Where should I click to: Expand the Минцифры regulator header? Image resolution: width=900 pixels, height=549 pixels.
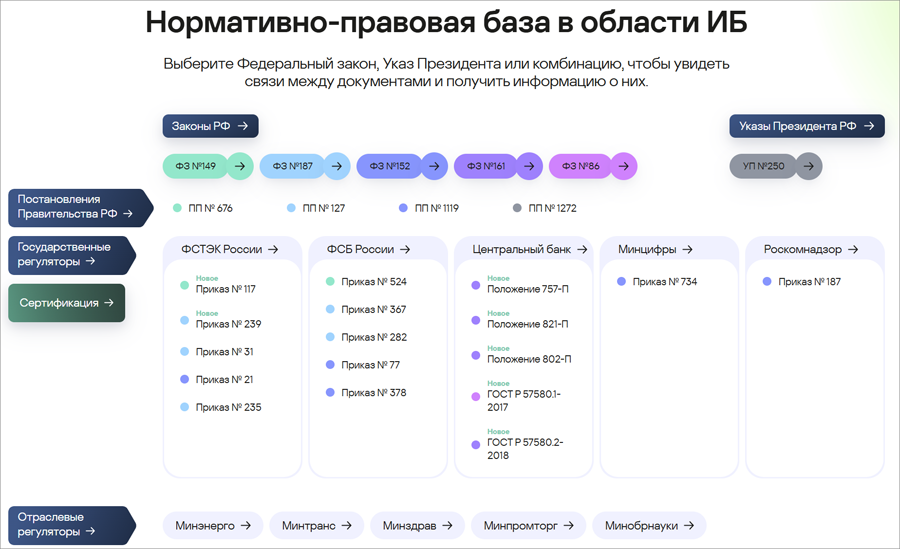tap(655, 249)
